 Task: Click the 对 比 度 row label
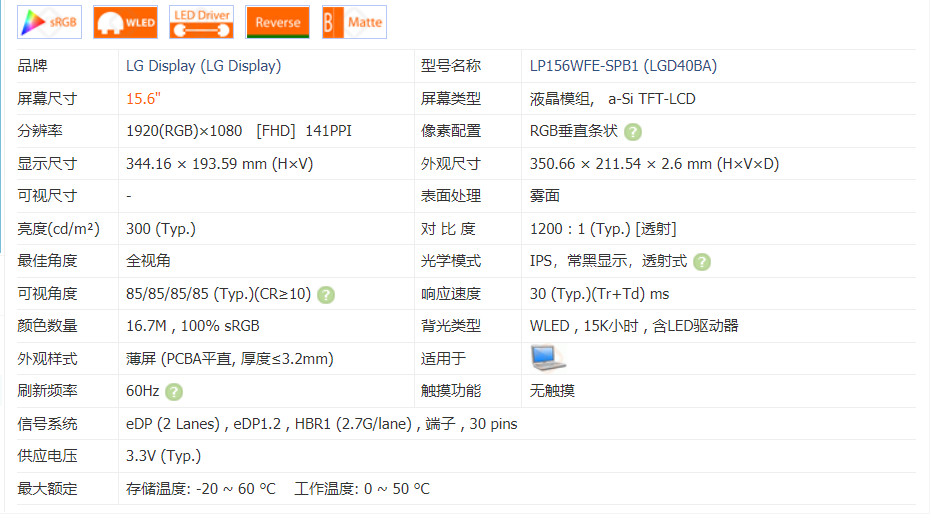[x=448, y=228]
